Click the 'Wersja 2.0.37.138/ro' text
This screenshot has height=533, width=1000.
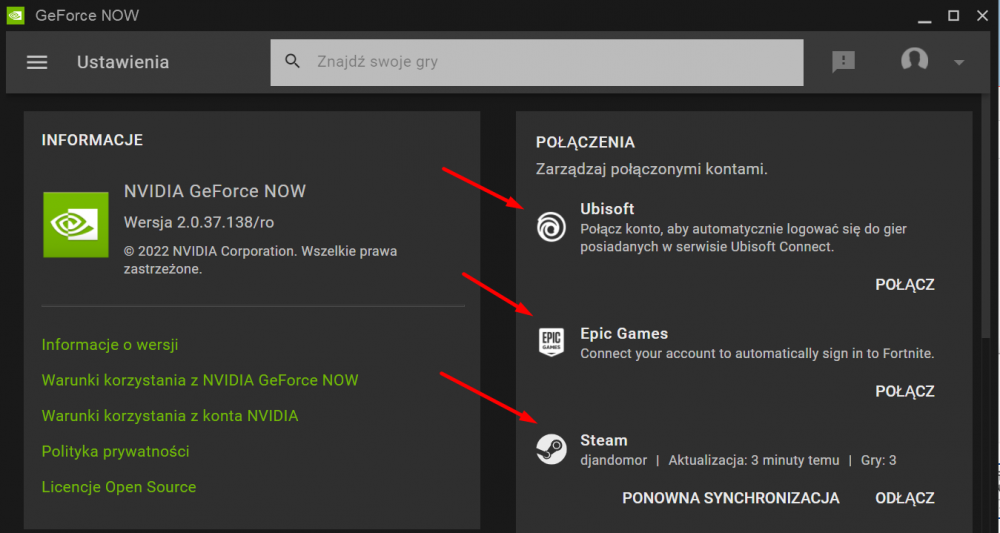[x=199, y=222]
